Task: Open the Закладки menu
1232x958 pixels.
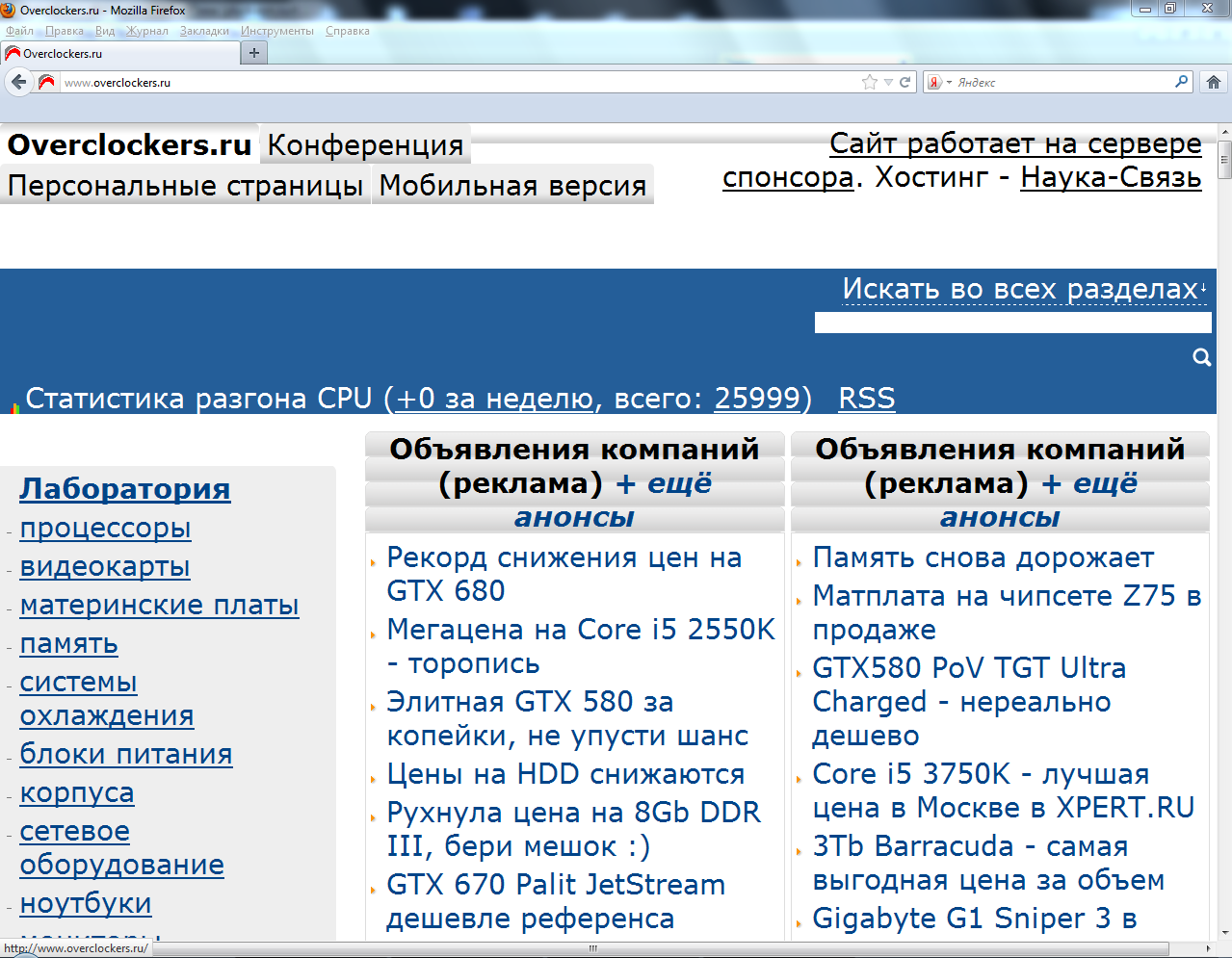Action: coord(204,31)
